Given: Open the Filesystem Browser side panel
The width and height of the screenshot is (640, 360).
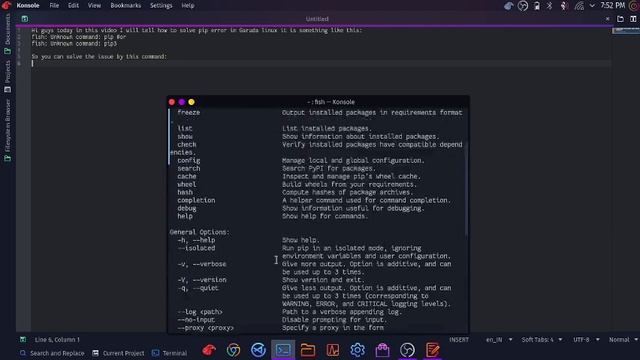Looking at the screenshot, I should point(7,131).
